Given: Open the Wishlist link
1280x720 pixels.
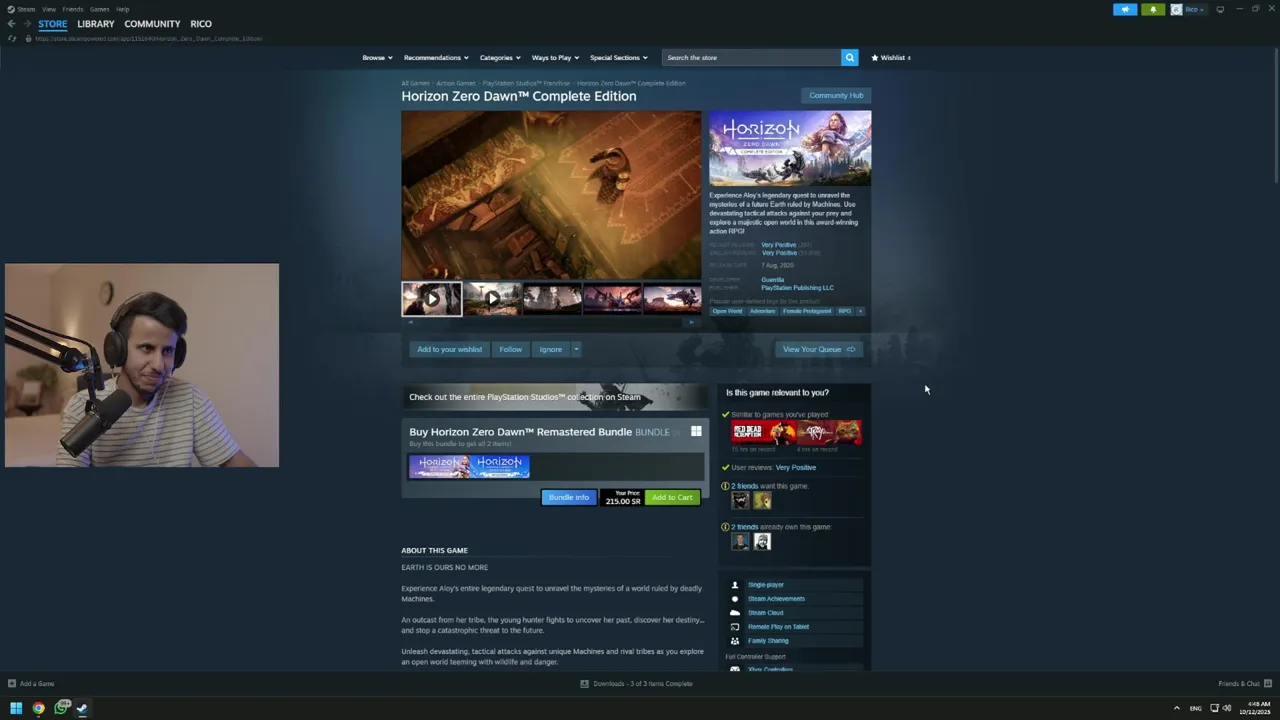Looking at the screenshot, I should [891, 57].
